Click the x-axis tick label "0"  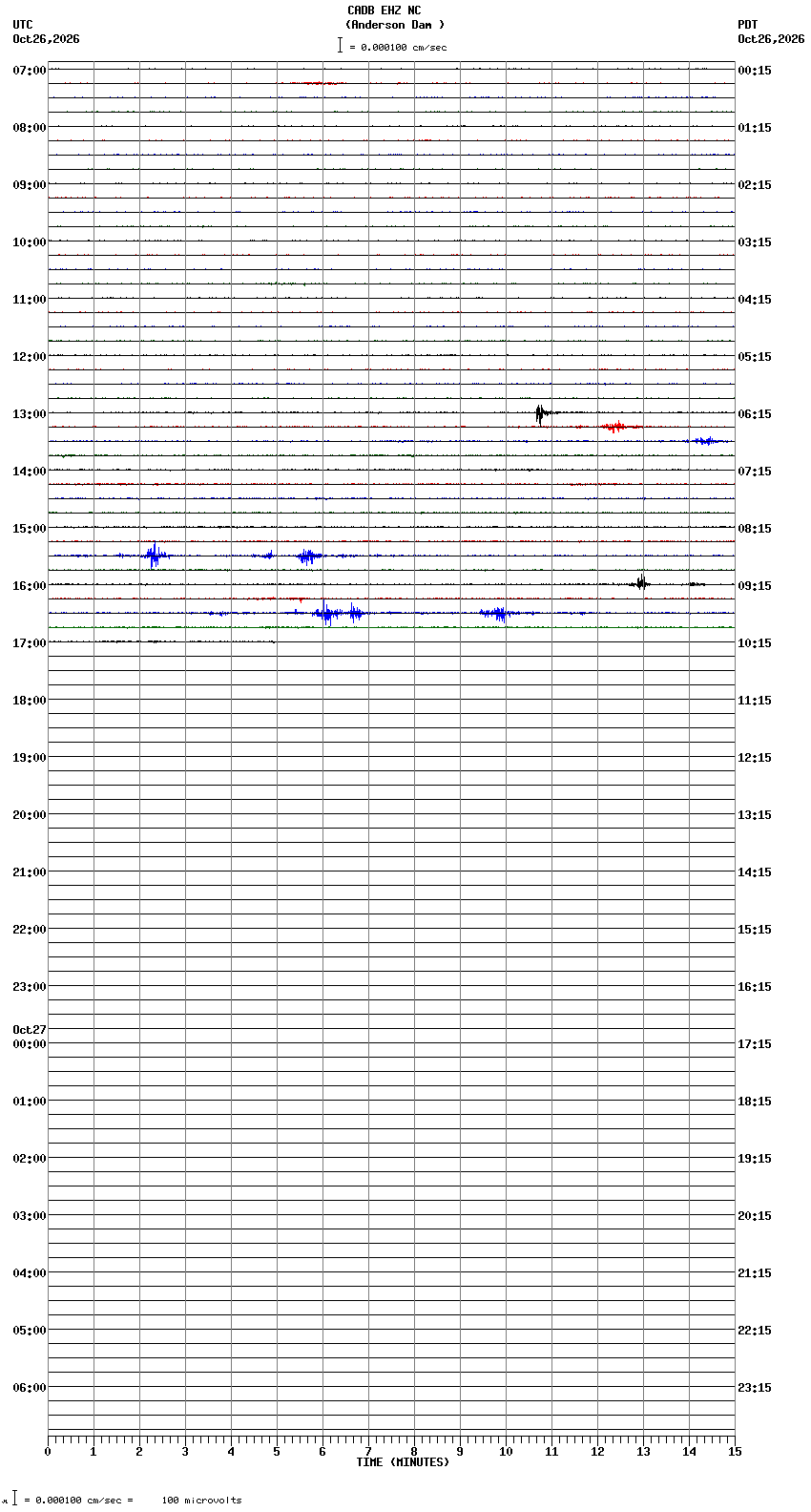point(48,1452)
